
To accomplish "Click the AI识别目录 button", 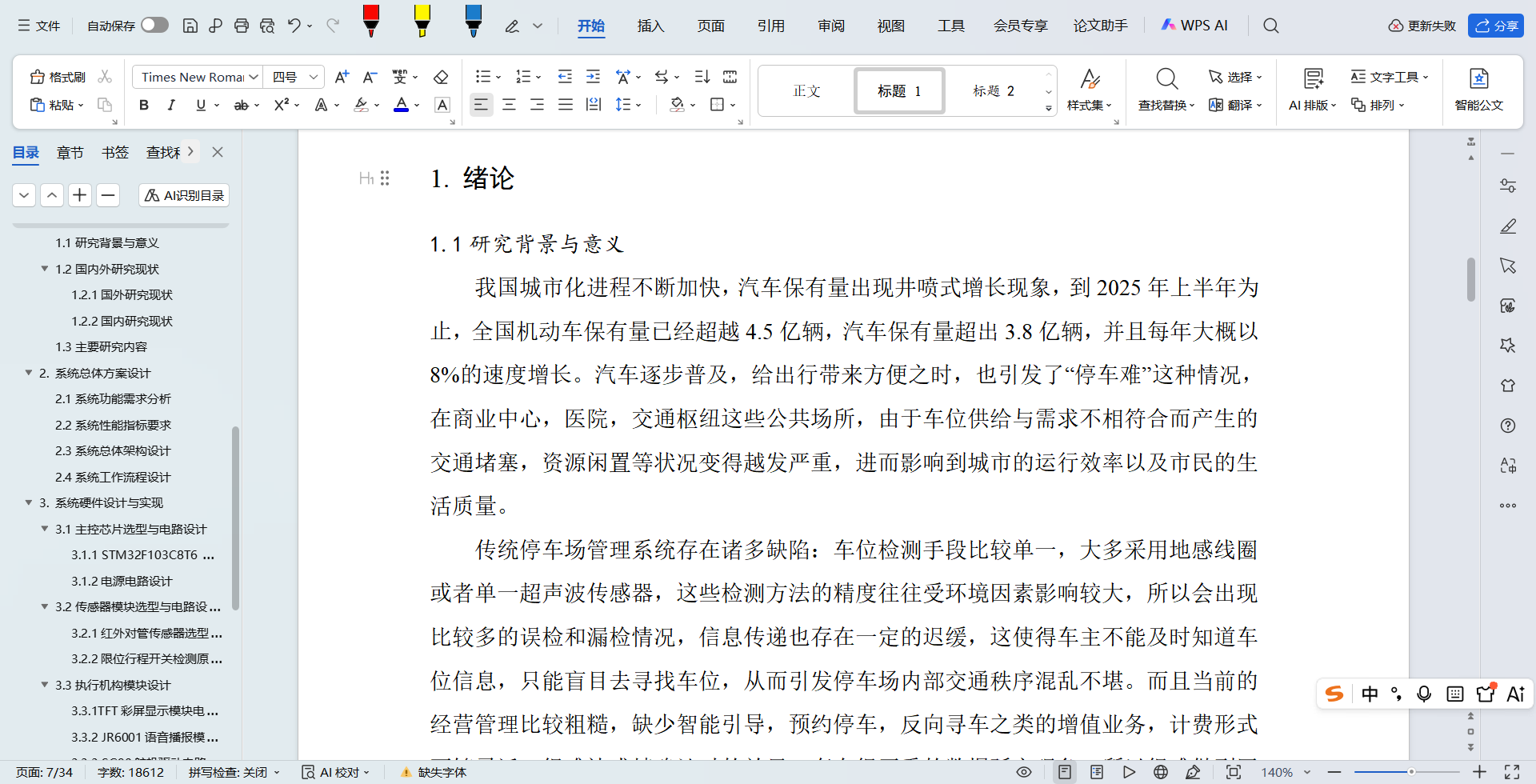I will [184, 195].
